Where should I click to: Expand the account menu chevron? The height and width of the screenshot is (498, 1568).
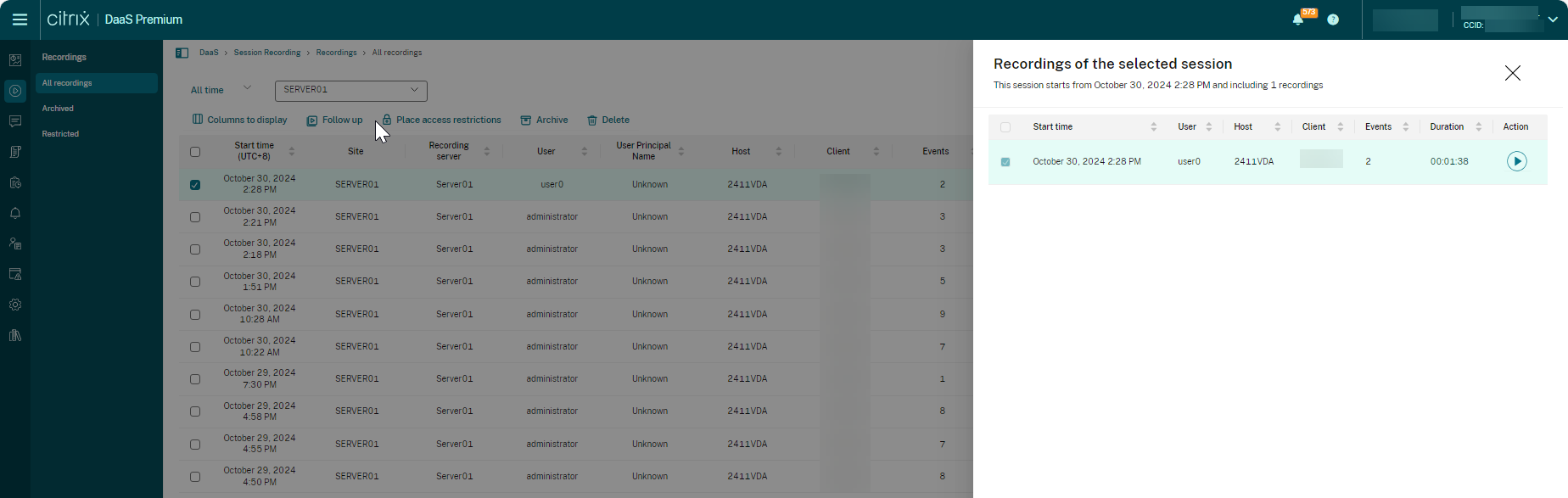(1552, 20)
